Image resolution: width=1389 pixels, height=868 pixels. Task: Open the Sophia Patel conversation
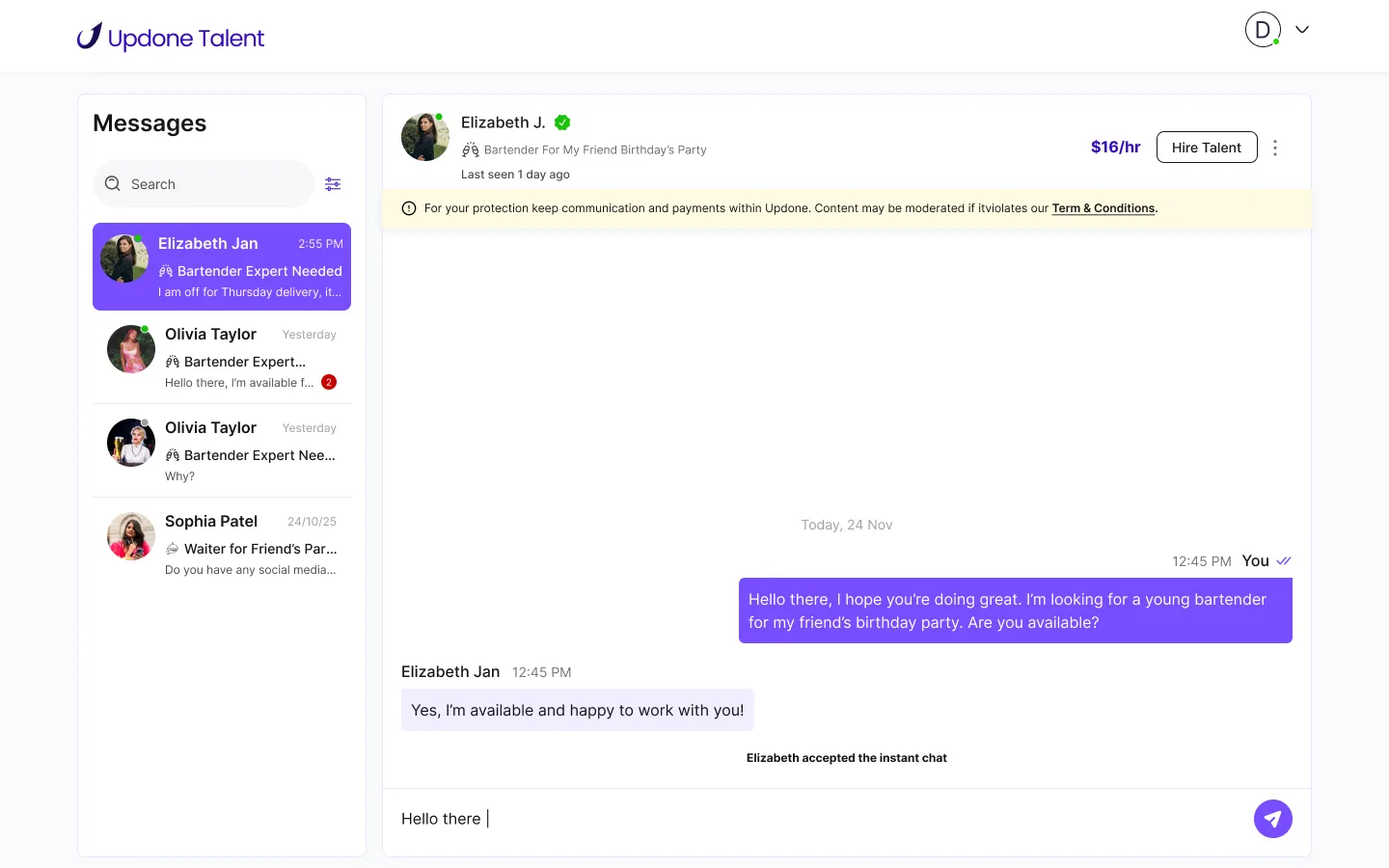click(x=222, y=545)
